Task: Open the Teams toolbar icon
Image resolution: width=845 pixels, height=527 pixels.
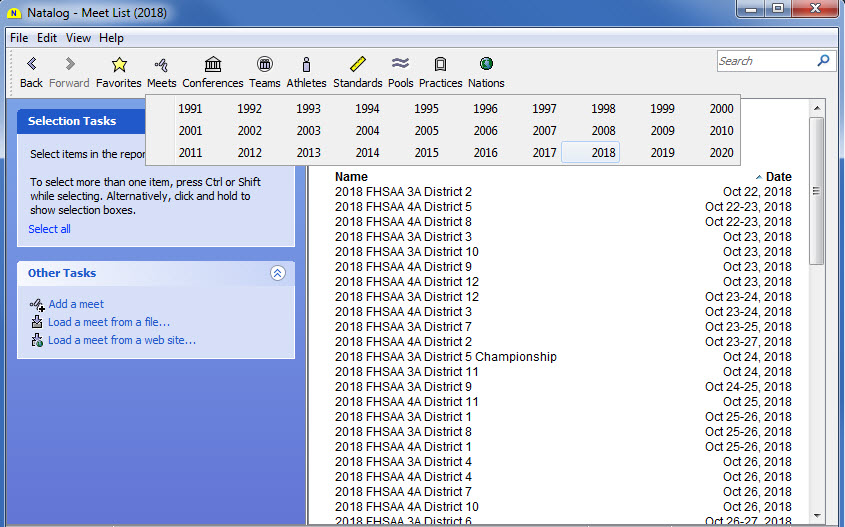Action: tap(264, 65)
